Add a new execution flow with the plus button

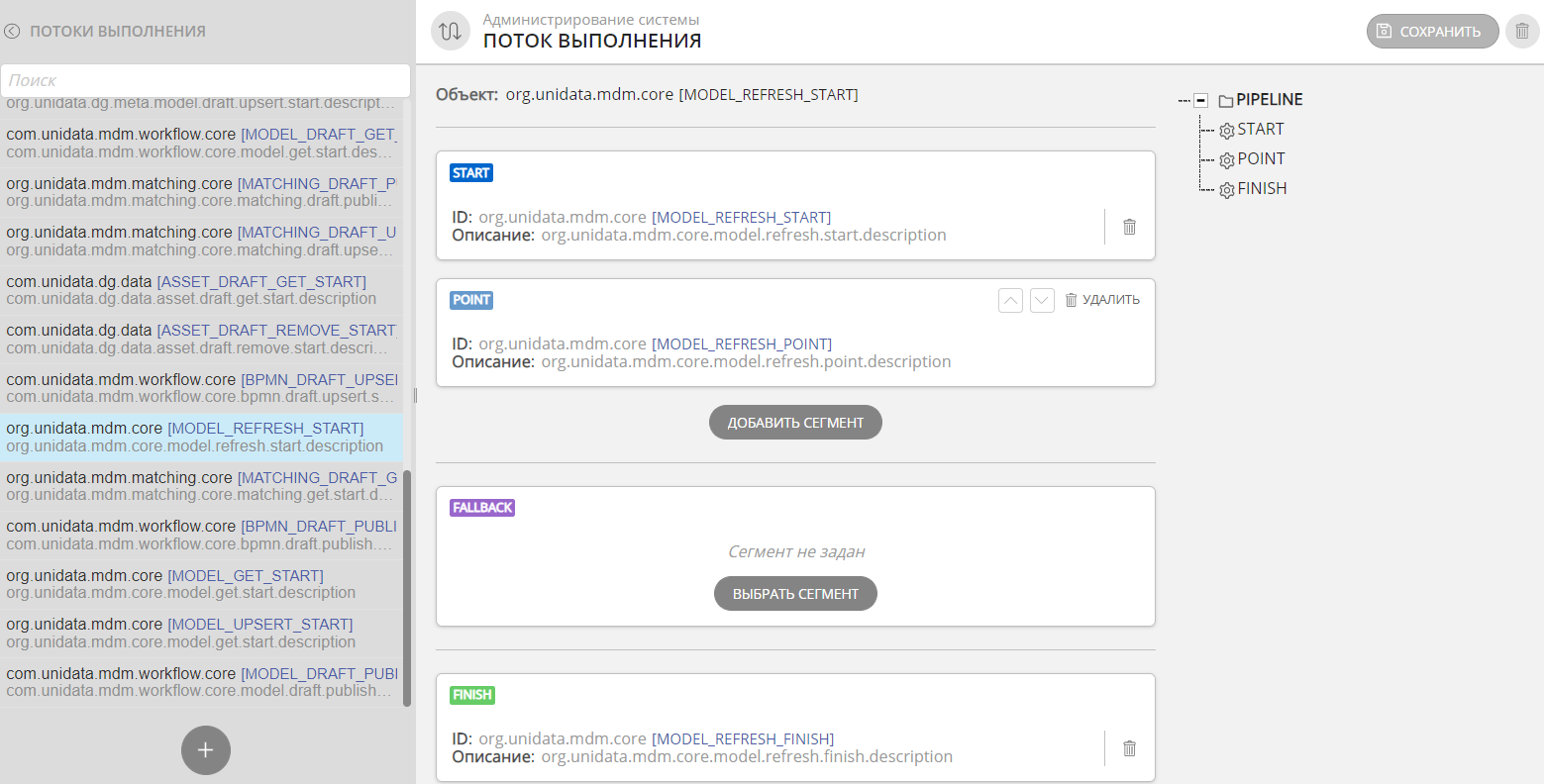(x=206, y=750)
